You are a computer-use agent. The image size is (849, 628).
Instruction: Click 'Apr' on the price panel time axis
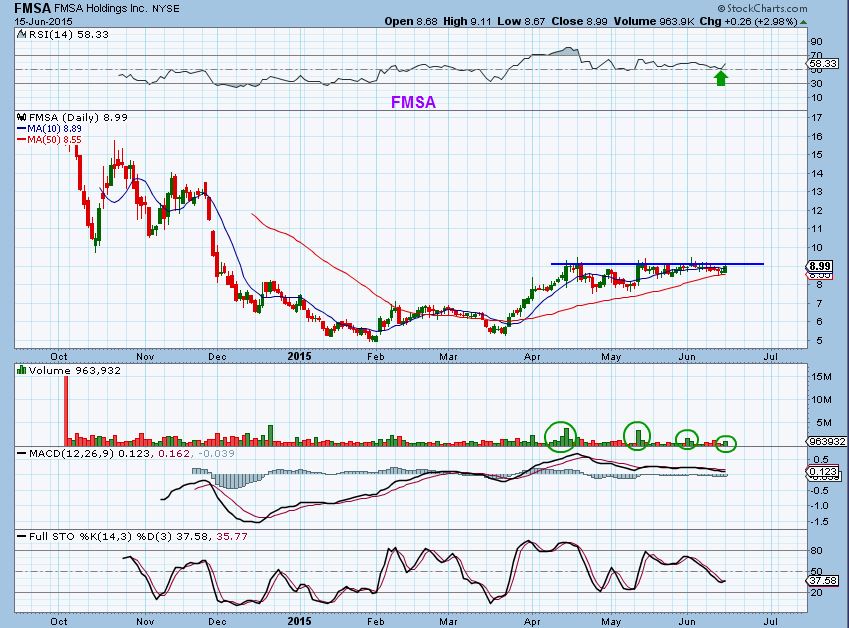[x=532, y=356]
